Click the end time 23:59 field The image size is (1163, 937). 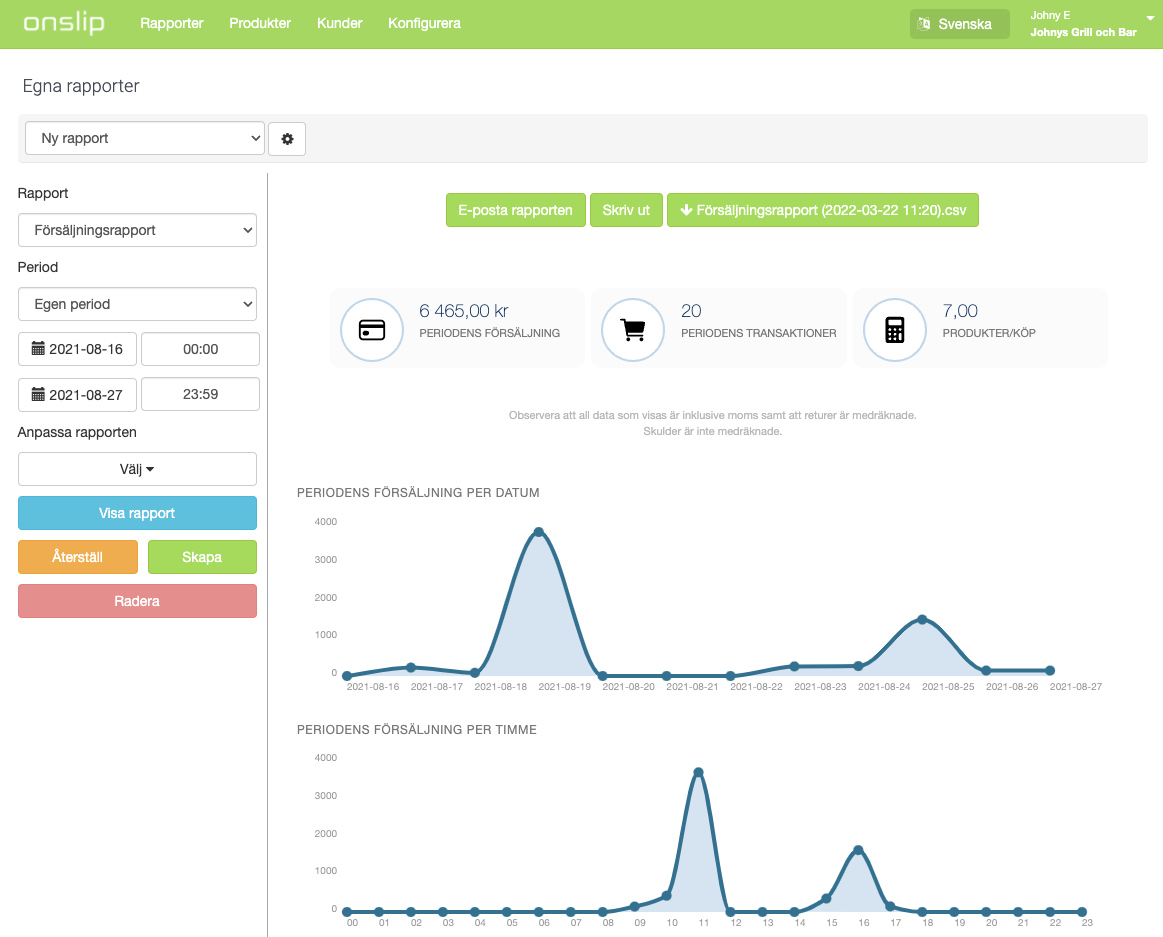point(200,394)
